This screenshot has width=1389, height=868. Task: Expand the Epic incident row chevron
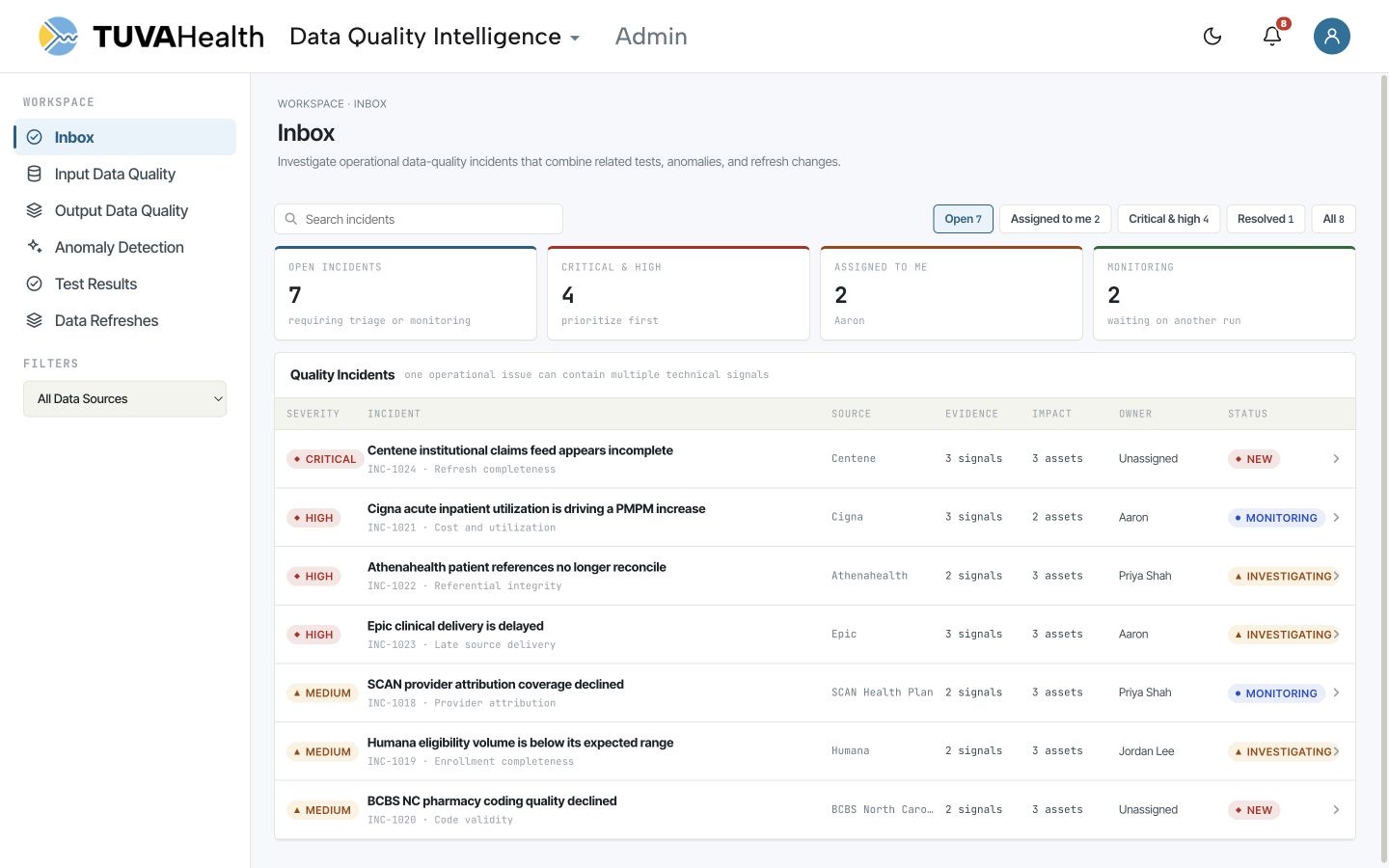(x=1336, y=635)
